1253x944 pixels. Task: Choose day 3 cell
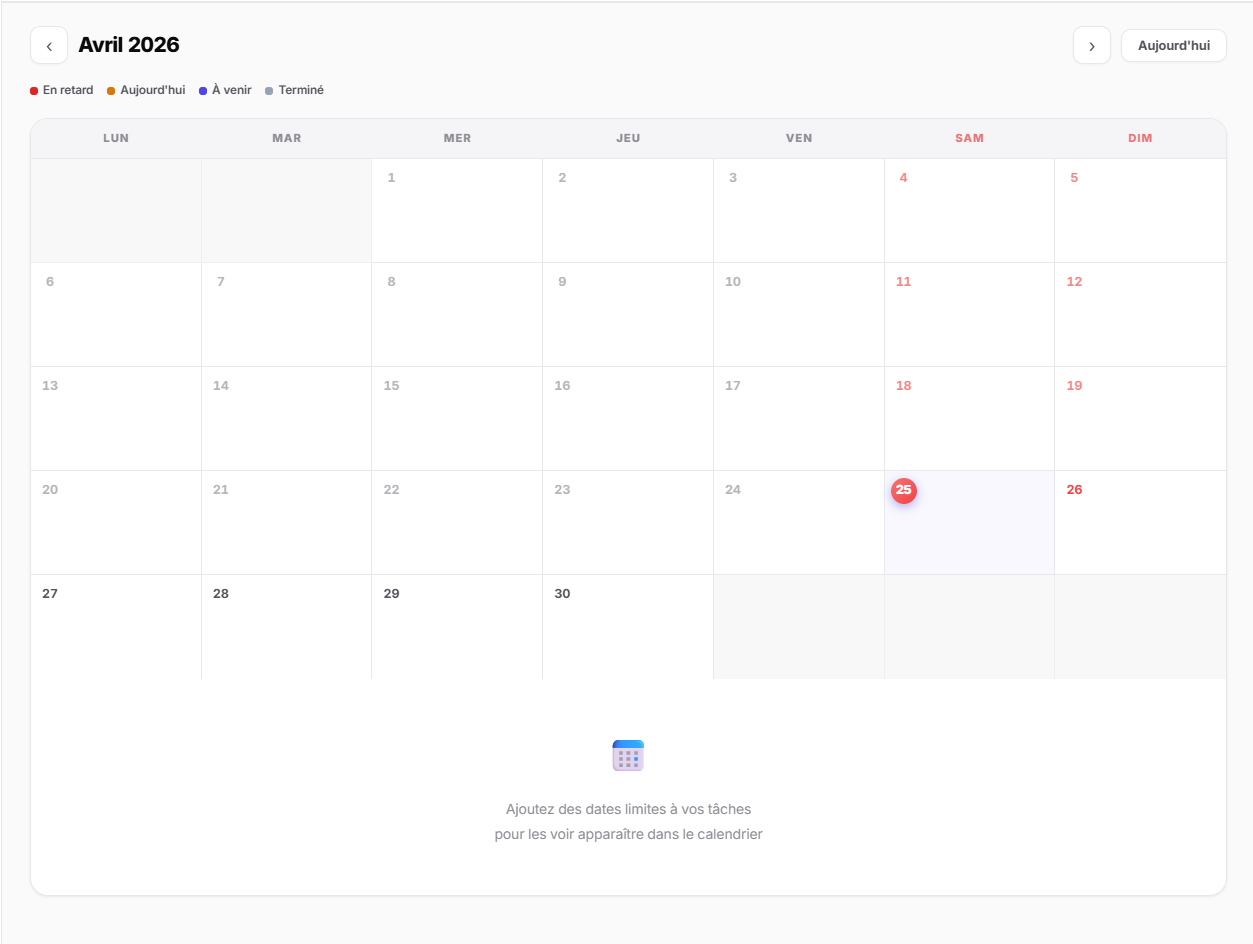pos(799,211)
